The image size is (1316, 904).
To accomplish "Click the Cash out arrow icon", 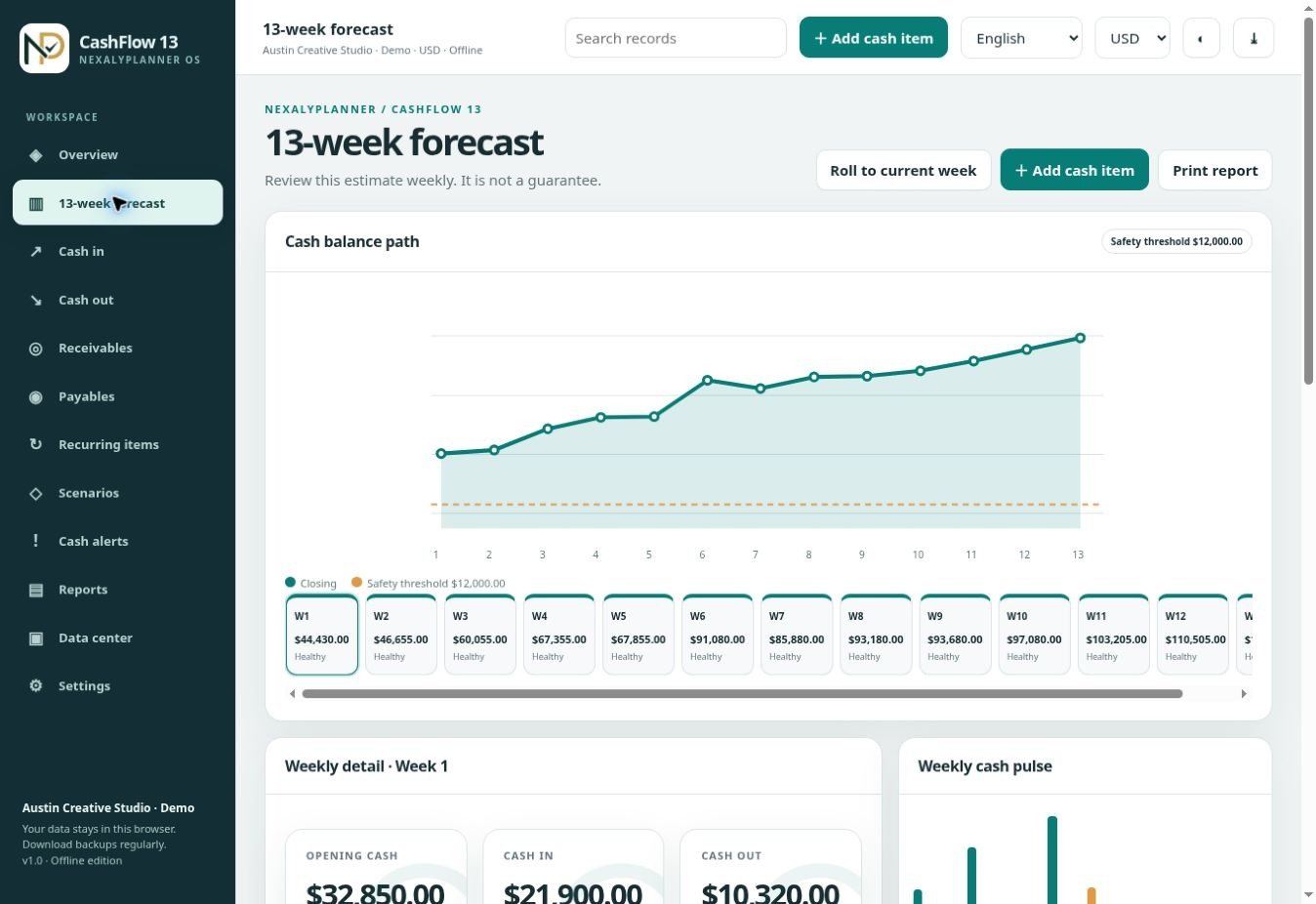I will click(36, 301).
